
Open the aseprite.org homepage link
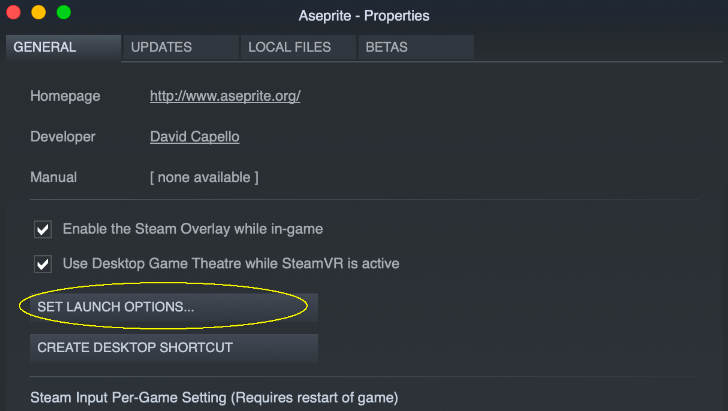click(x=225, y=96)
